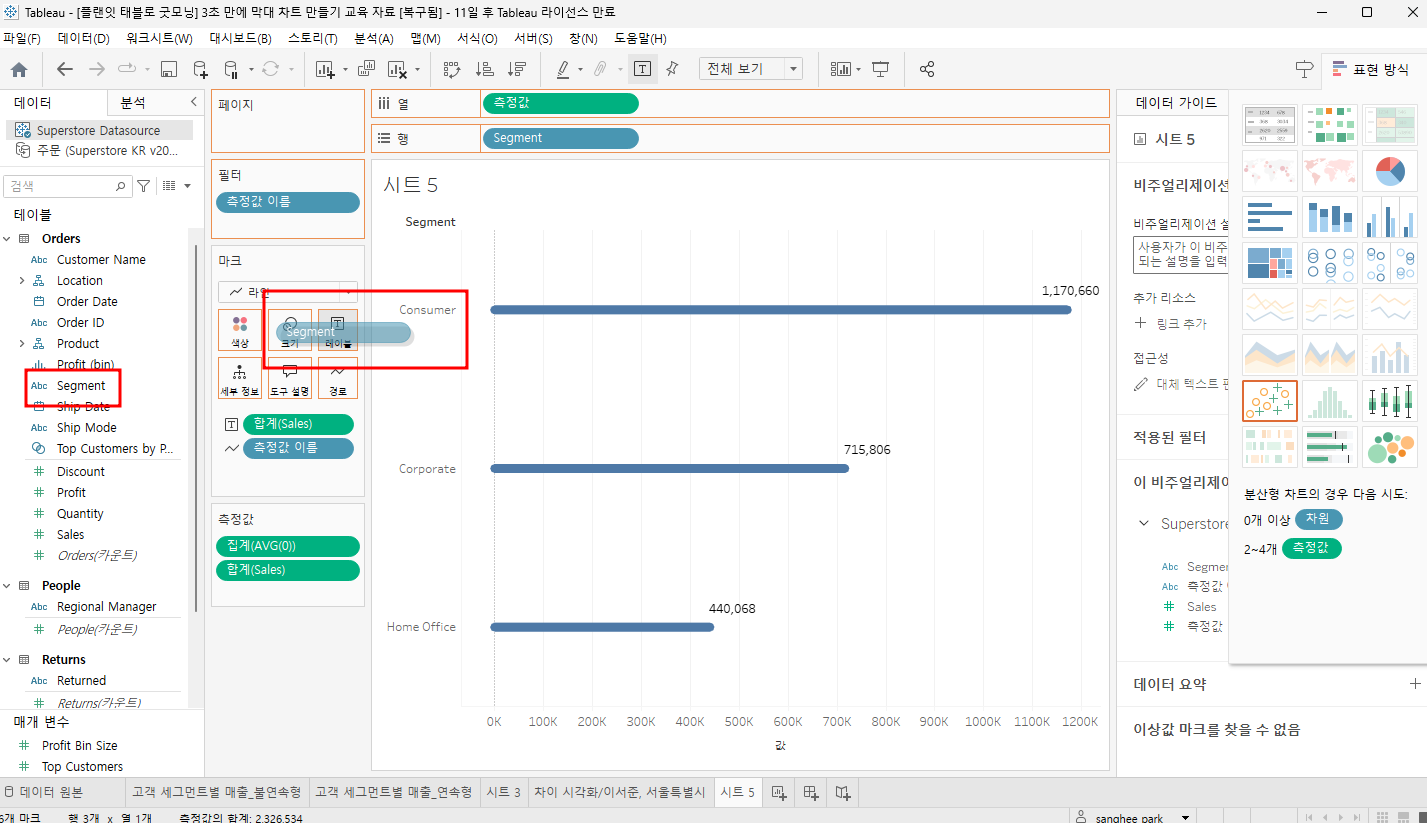Collapse the Orders table group
The image size is (1427, 823).
[x=7, y=238]
